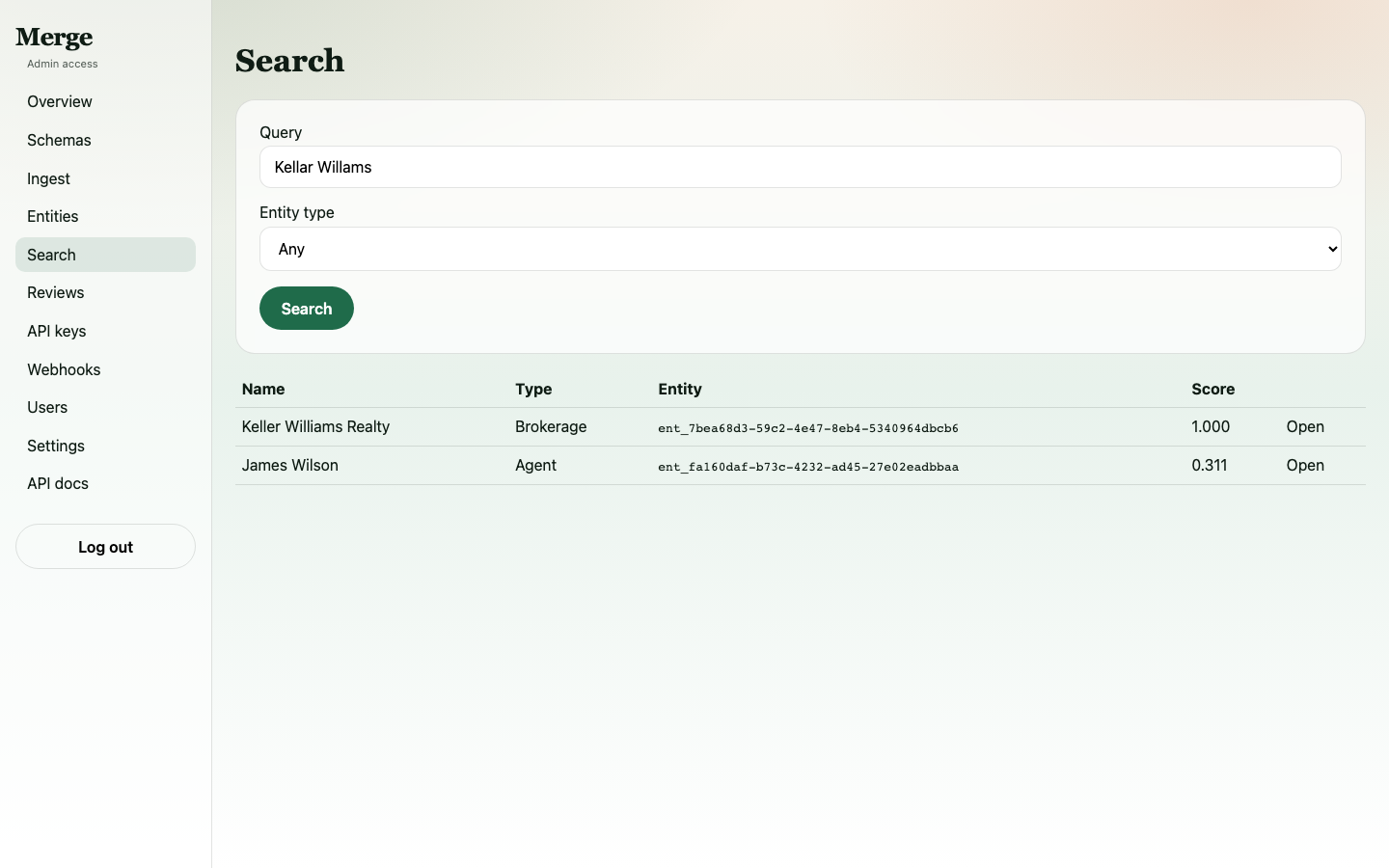The width and height of the screenshot is (1389, 868).
Task: Open Settings in the sidebar
Action: coord(105,446)
